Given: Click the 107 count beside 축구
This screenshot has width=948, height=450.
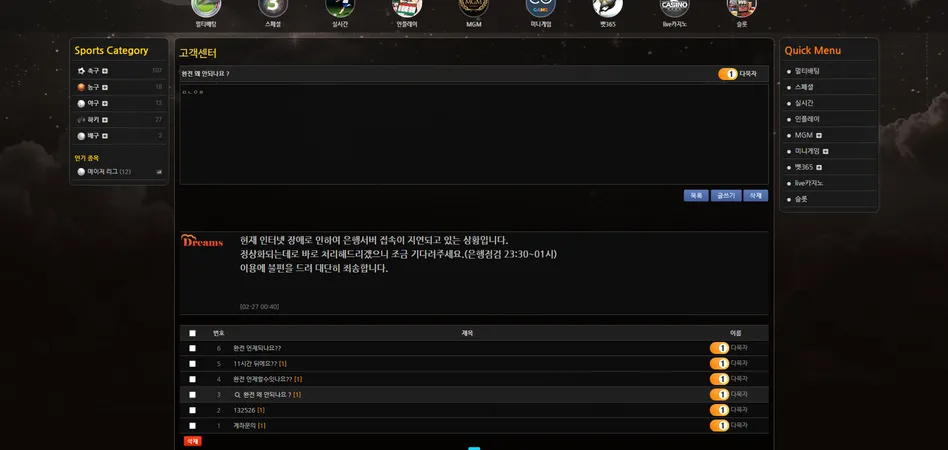Looking at the screenshot, I should point(157,71).
